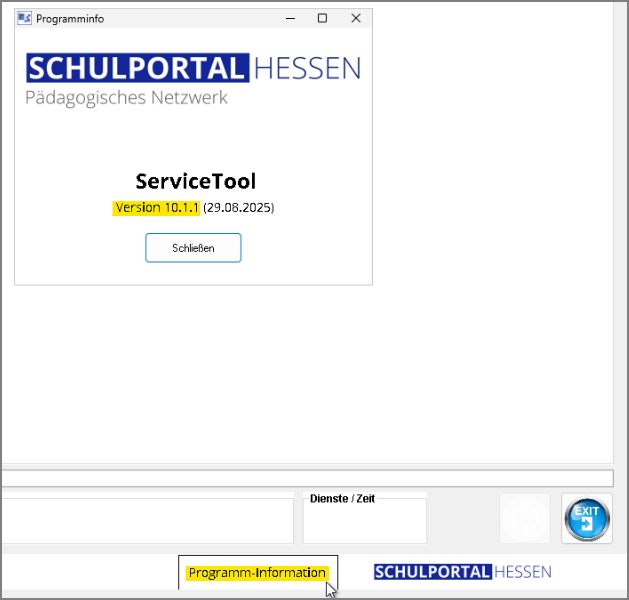629x600 pixels.
Task: Click the Pädagogisches Netzwerk subtitle
Action: [126, 98]
